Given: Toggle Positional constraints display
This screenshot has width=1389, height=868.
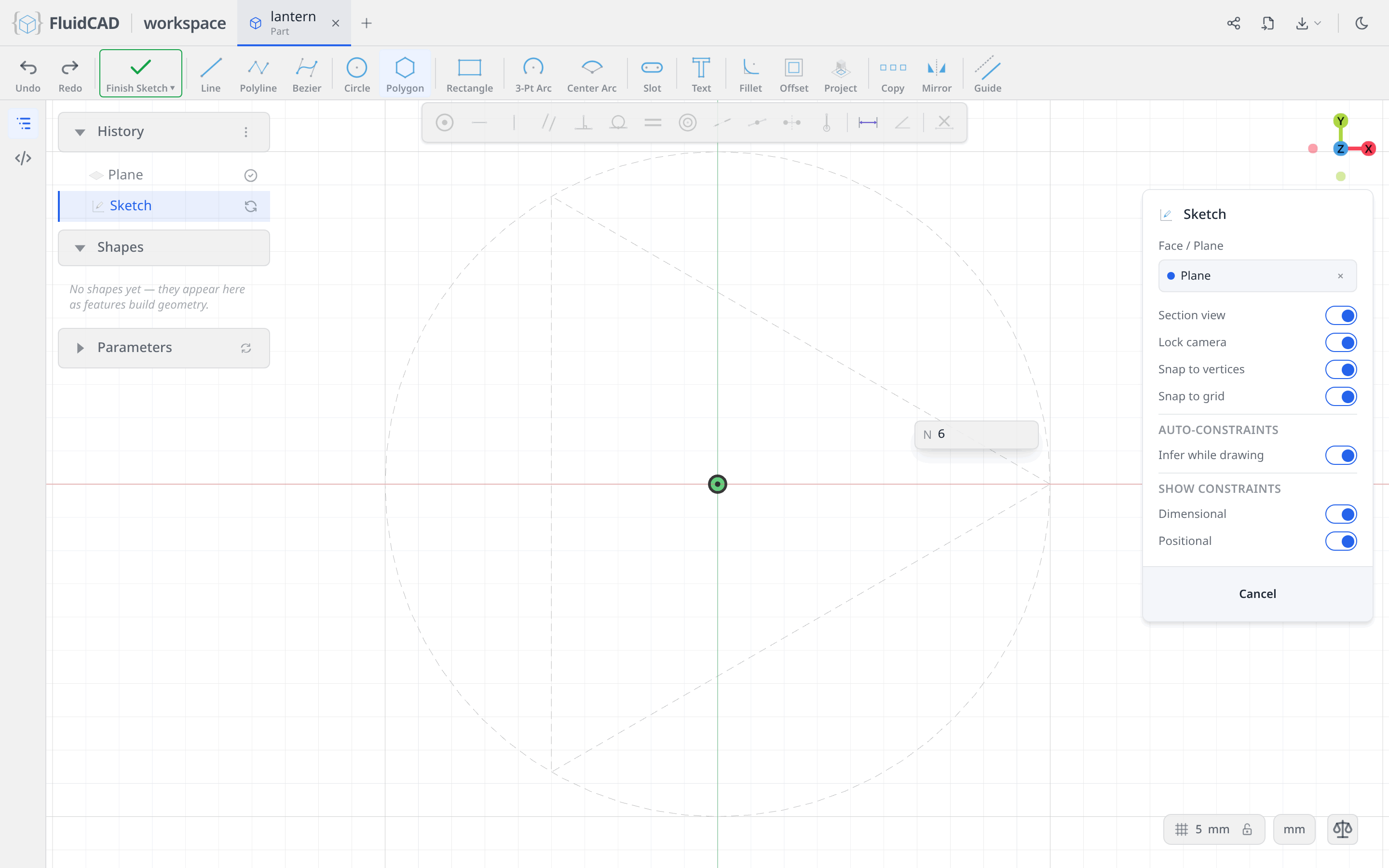Looking at the screenshot, I should [x=1341, y=541].
